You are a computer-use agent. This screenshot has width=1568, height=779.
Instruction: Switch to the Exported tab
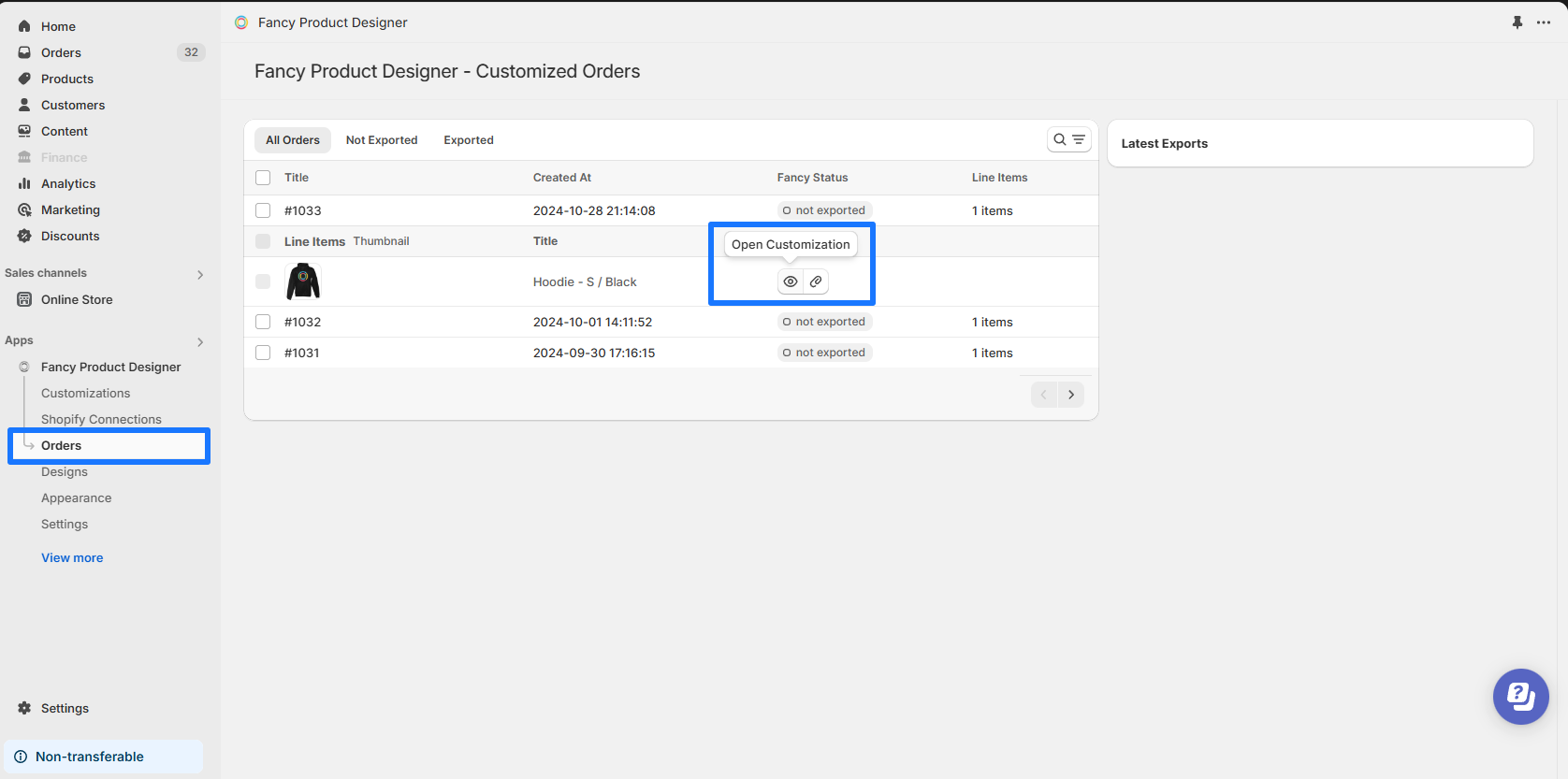[x=469, y=140]
